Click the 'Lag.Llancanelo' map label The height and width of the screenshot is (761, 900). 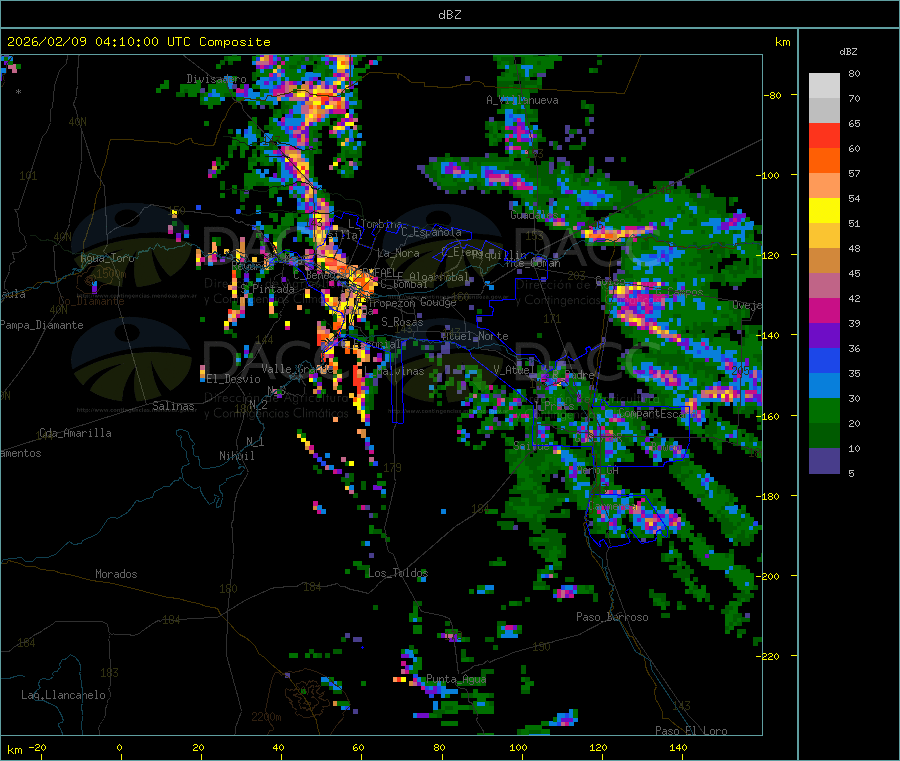point(64,695)
